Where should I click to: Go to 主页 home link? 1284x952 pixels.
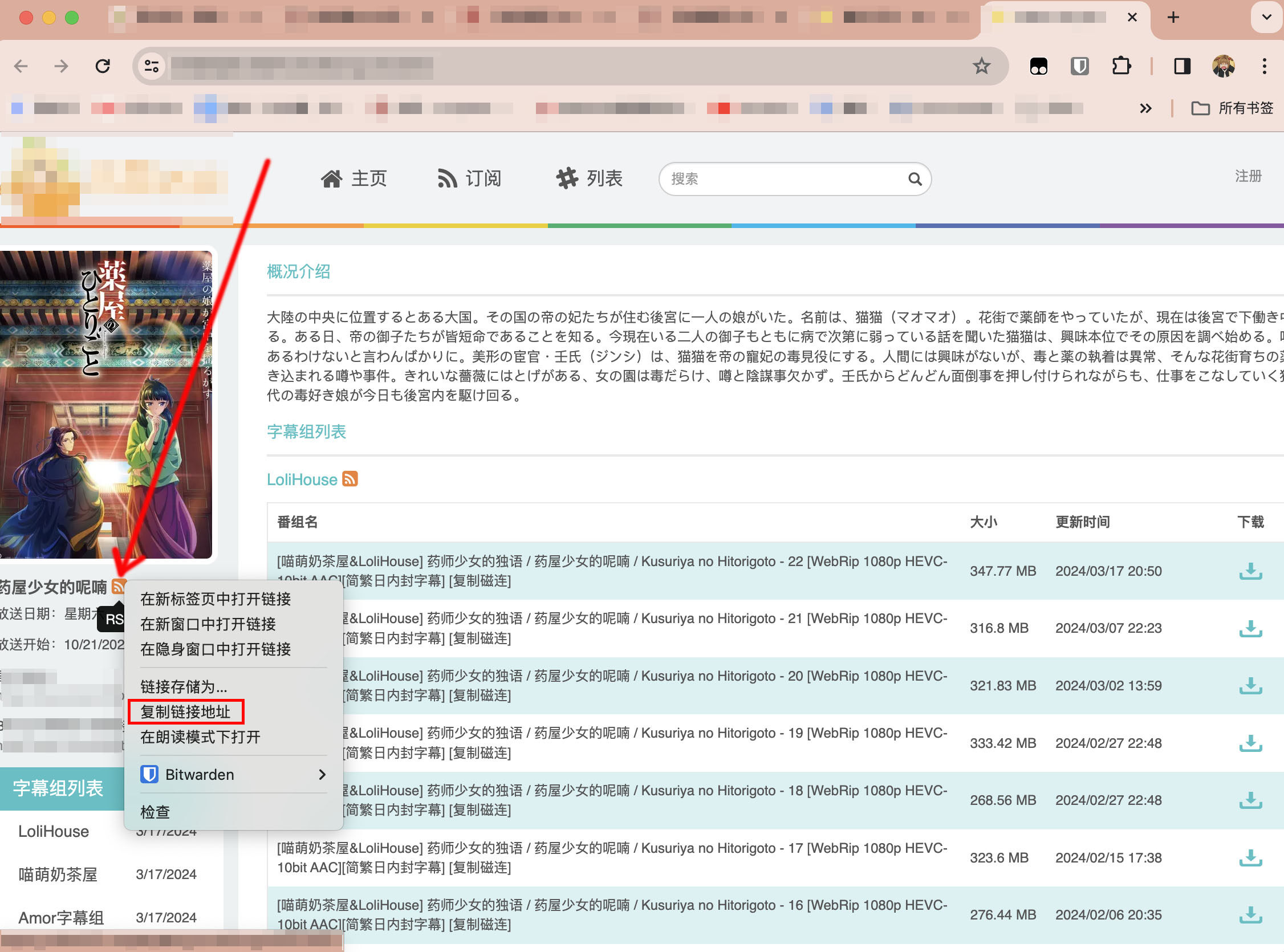point(353,178)
